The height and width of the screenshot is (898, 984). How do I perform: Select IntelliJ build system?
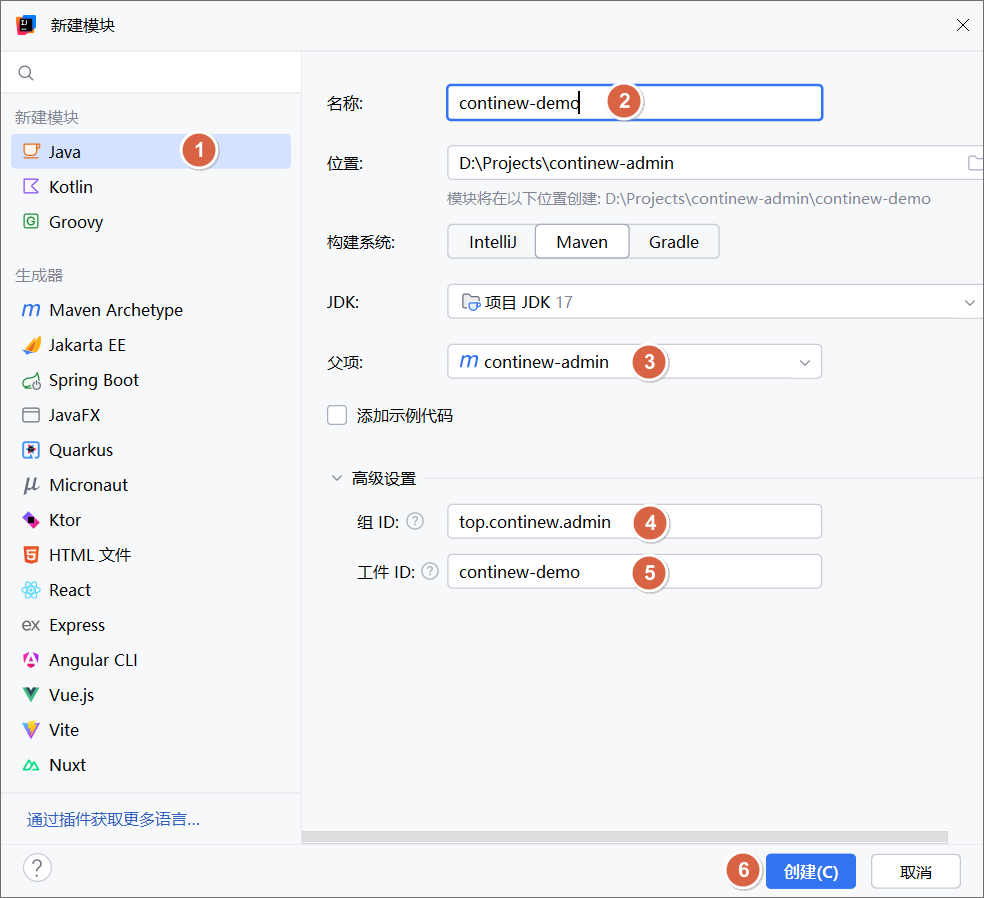click(x=492, y=242)
